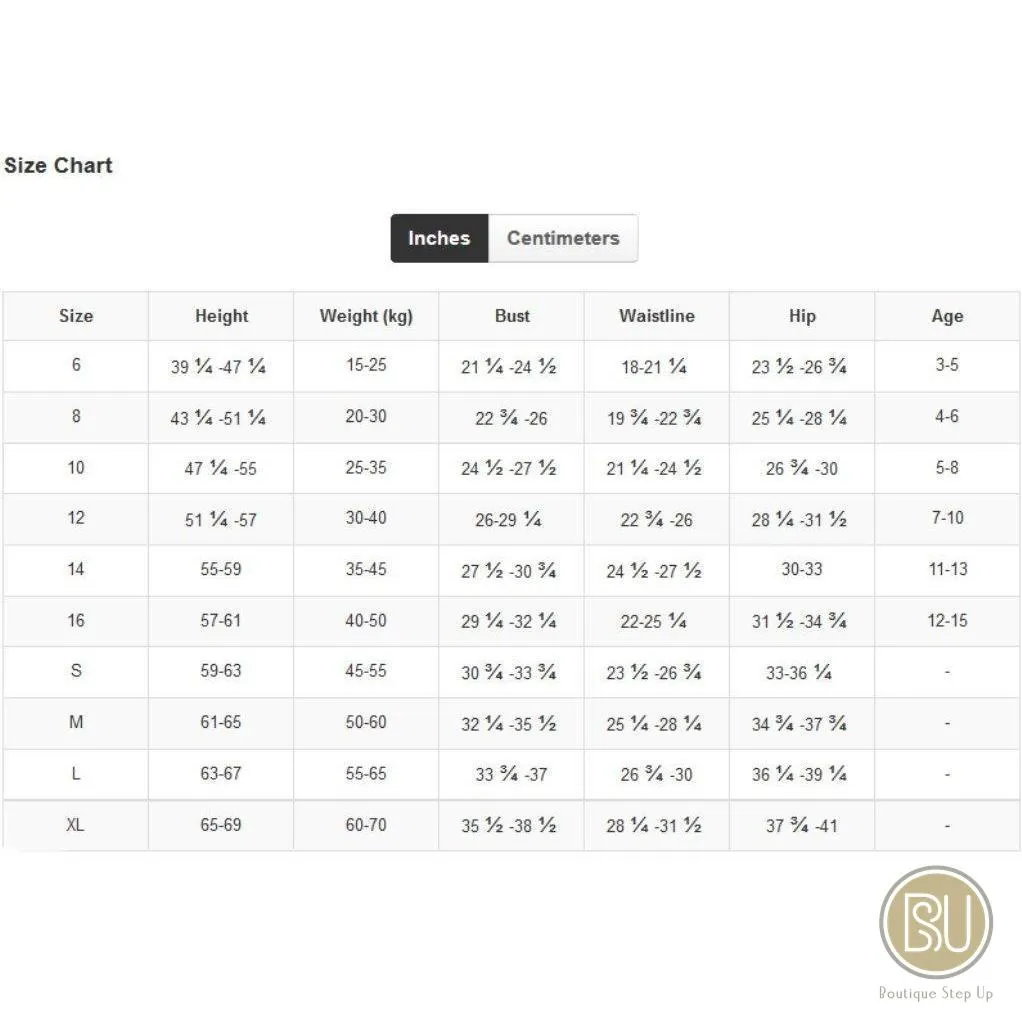The height and width of the screenshot is (1022, 1022).
Task: Click the Size Chart heading
Action: (59, 166)
